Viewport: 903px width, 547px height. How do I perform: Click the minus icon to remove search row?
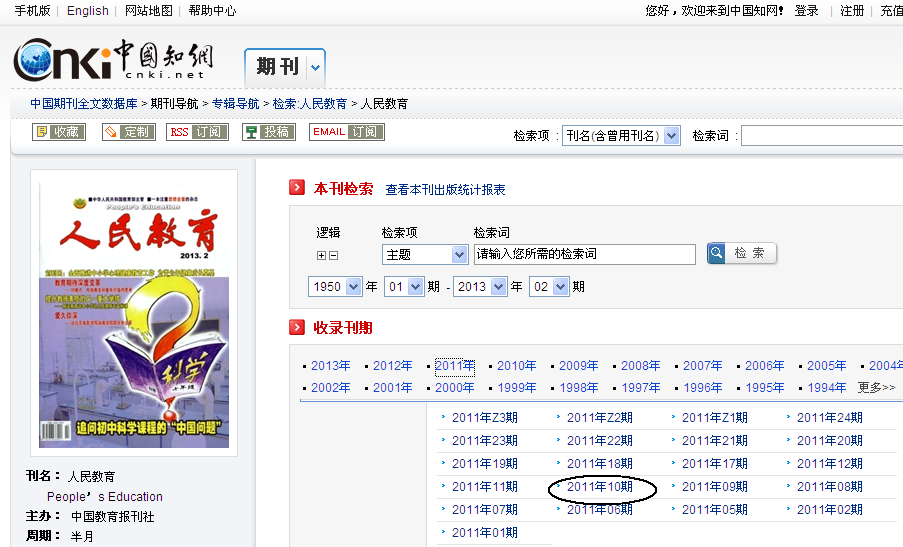click(333, 255)
